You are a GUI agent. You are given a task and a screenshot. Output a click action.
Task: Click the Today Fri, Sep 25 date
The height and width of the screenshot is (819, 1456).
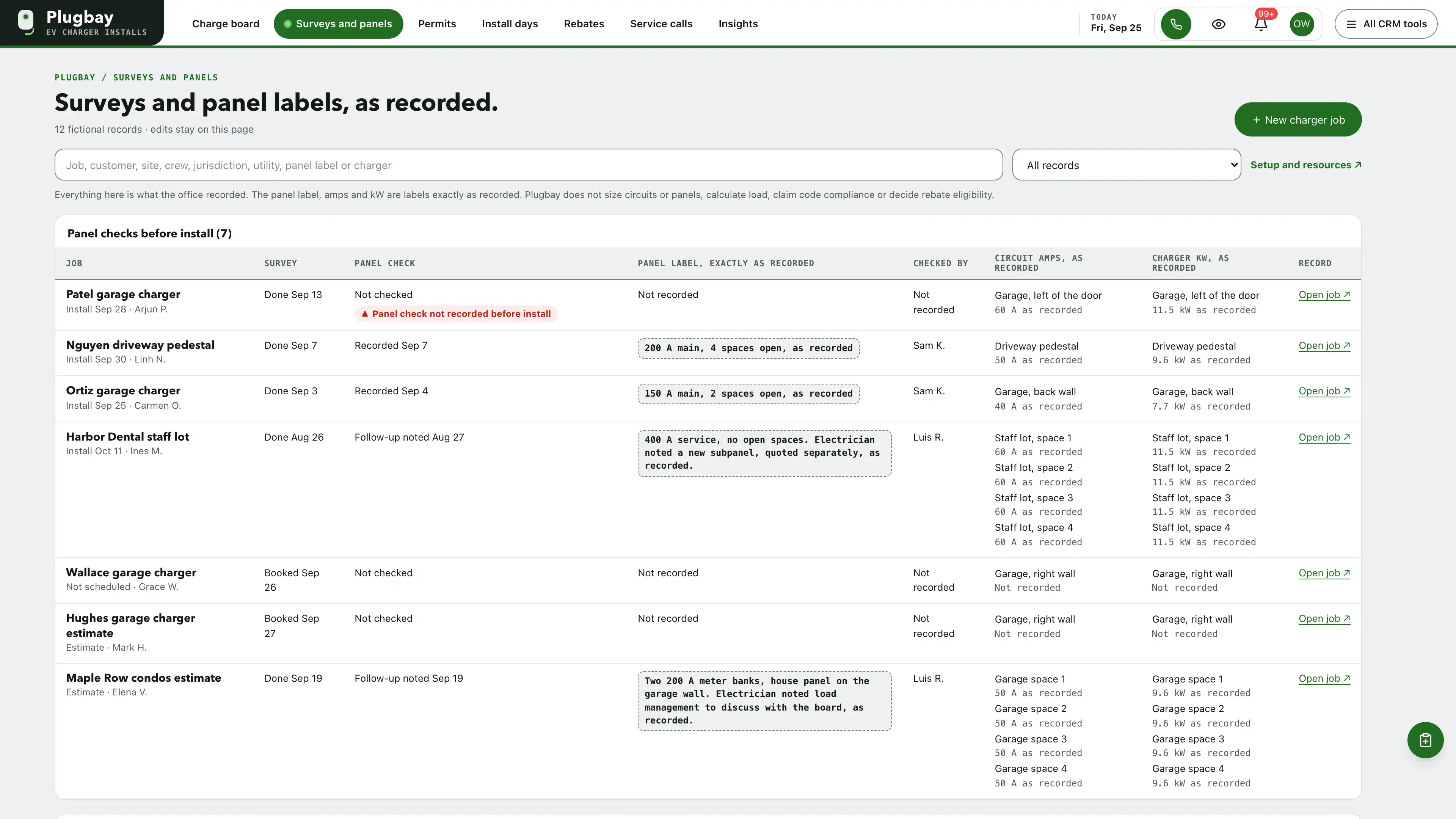[x=1116, y=23]
